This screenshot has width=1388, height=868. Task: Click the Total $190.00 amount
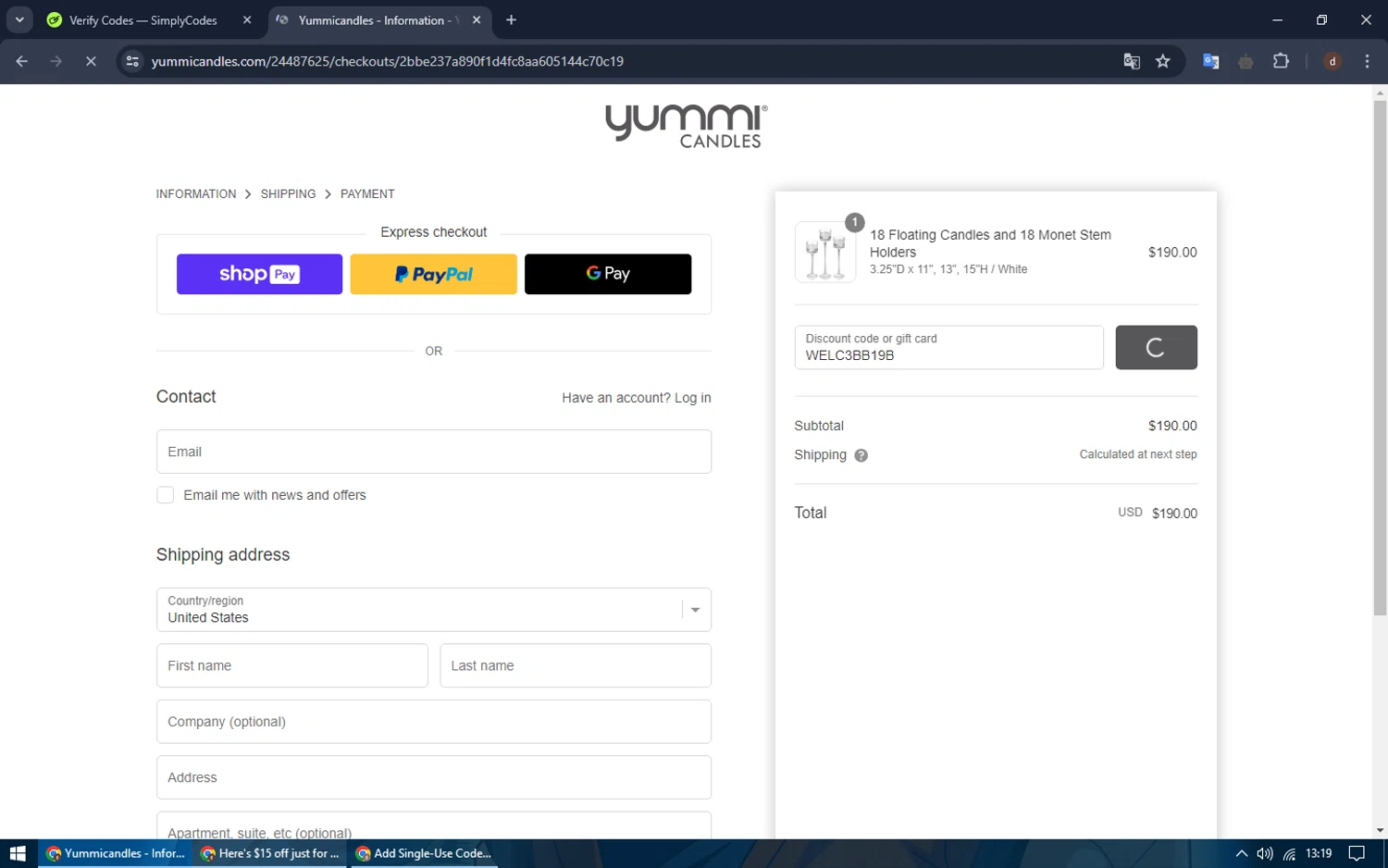[1174, 514]
